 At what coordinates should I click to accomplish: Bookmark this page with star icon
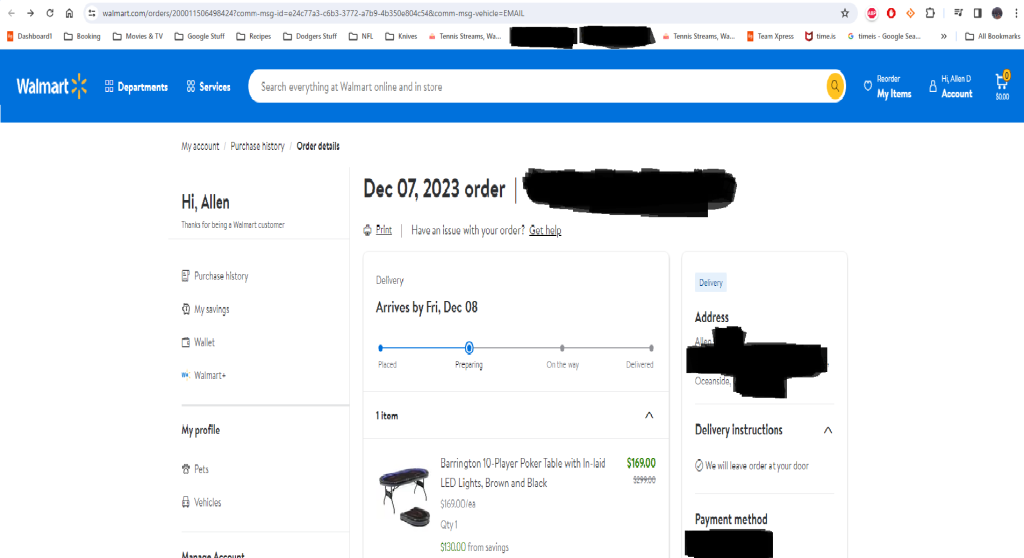coord(845,13)
